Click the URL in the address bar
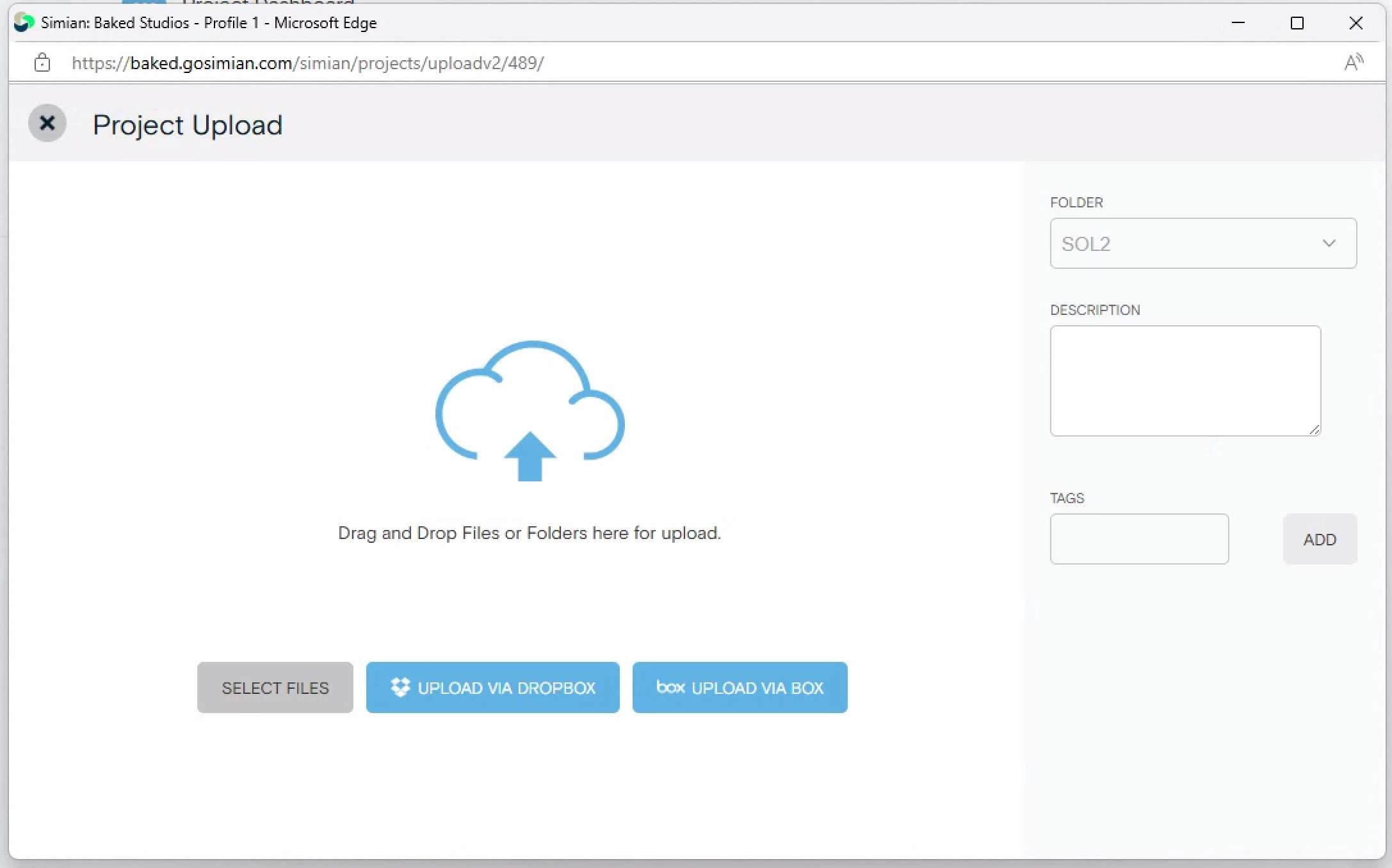 tap(307, 63)
